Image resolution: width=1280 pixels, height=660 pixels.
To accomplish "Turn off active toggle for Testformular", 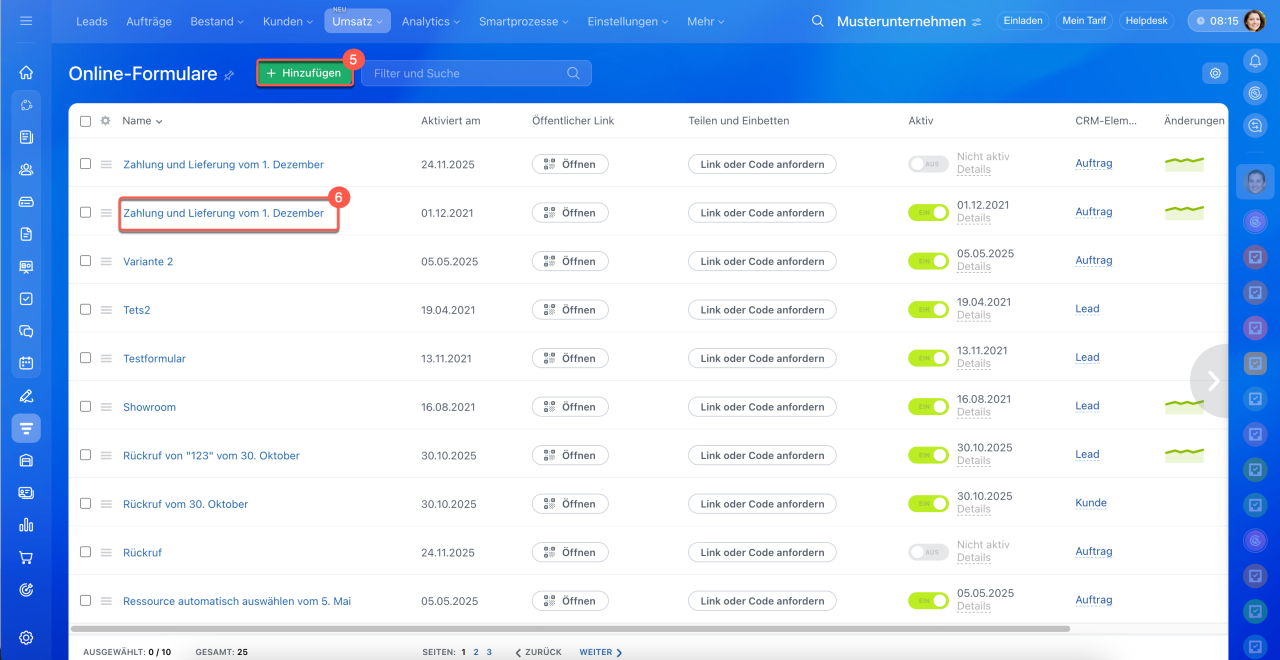I will pos(928,358).
